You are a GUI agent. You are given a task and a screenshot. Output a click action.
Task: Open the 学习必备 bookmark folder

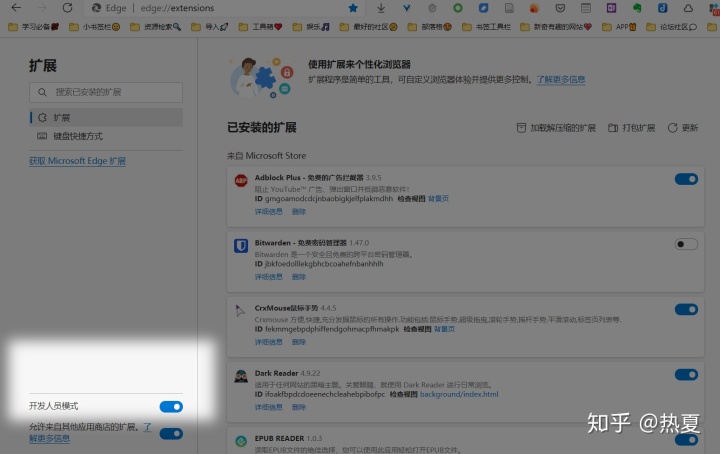tap(34, 27)
